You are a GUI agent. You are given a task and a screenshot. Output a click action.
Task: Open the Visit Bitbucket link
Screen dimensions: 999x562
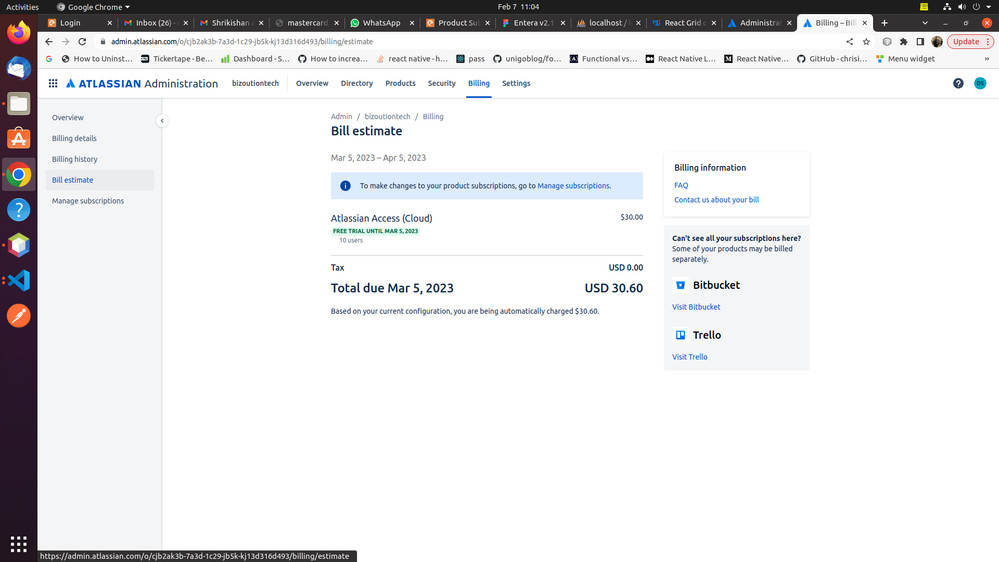(x=696, y=307)
